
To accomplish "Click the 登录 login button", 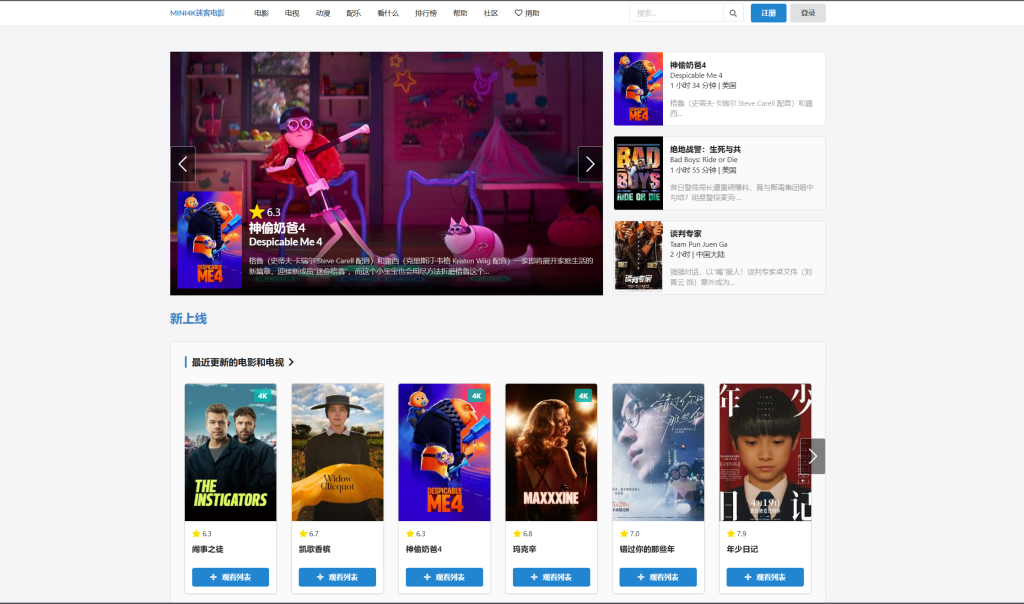I will 807,13.
